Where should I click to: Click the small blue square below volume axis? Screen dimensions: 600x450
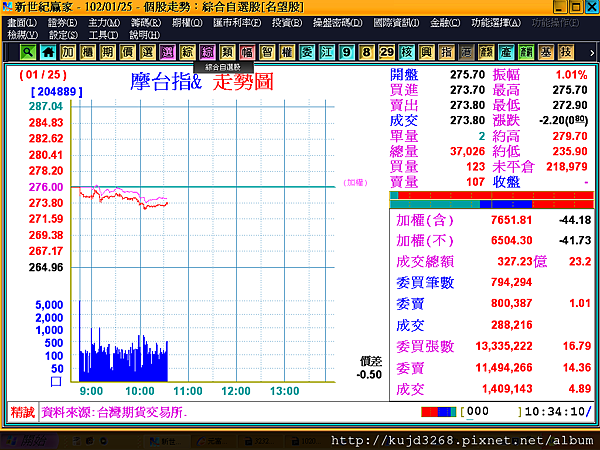[56, 382]
